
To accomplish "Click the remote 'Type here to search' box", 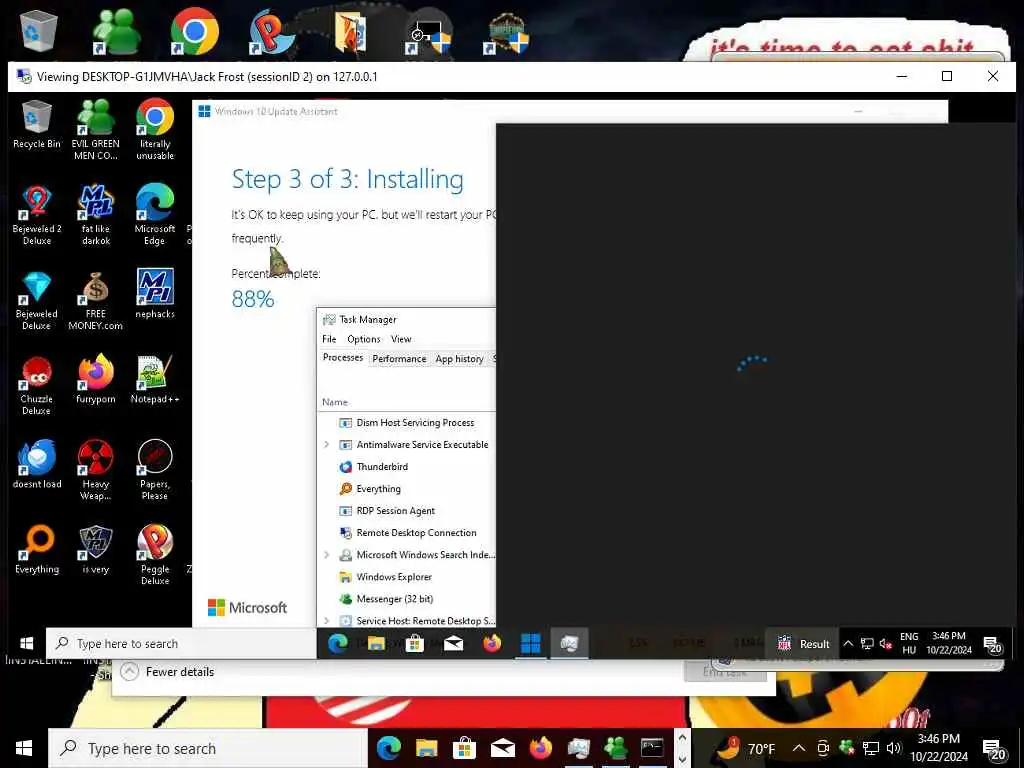I will (181, 643).
